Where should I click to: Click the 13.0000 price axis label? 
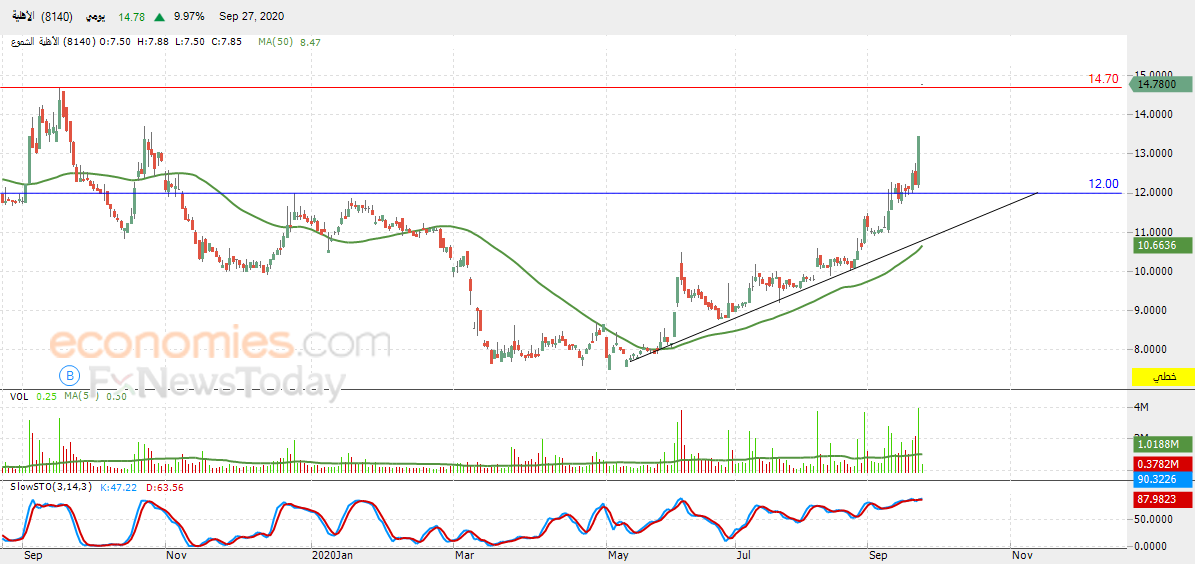pyautogui.click(x=1153, y=153)
